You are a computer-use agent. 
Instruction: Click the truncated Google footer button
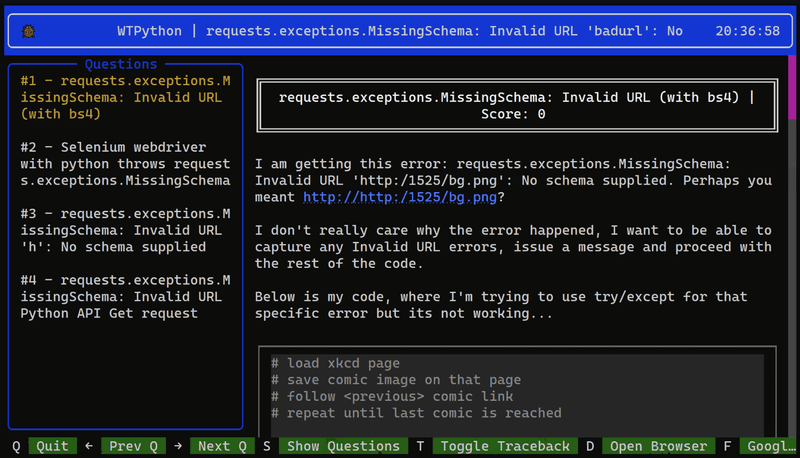(x=768, y=446)
